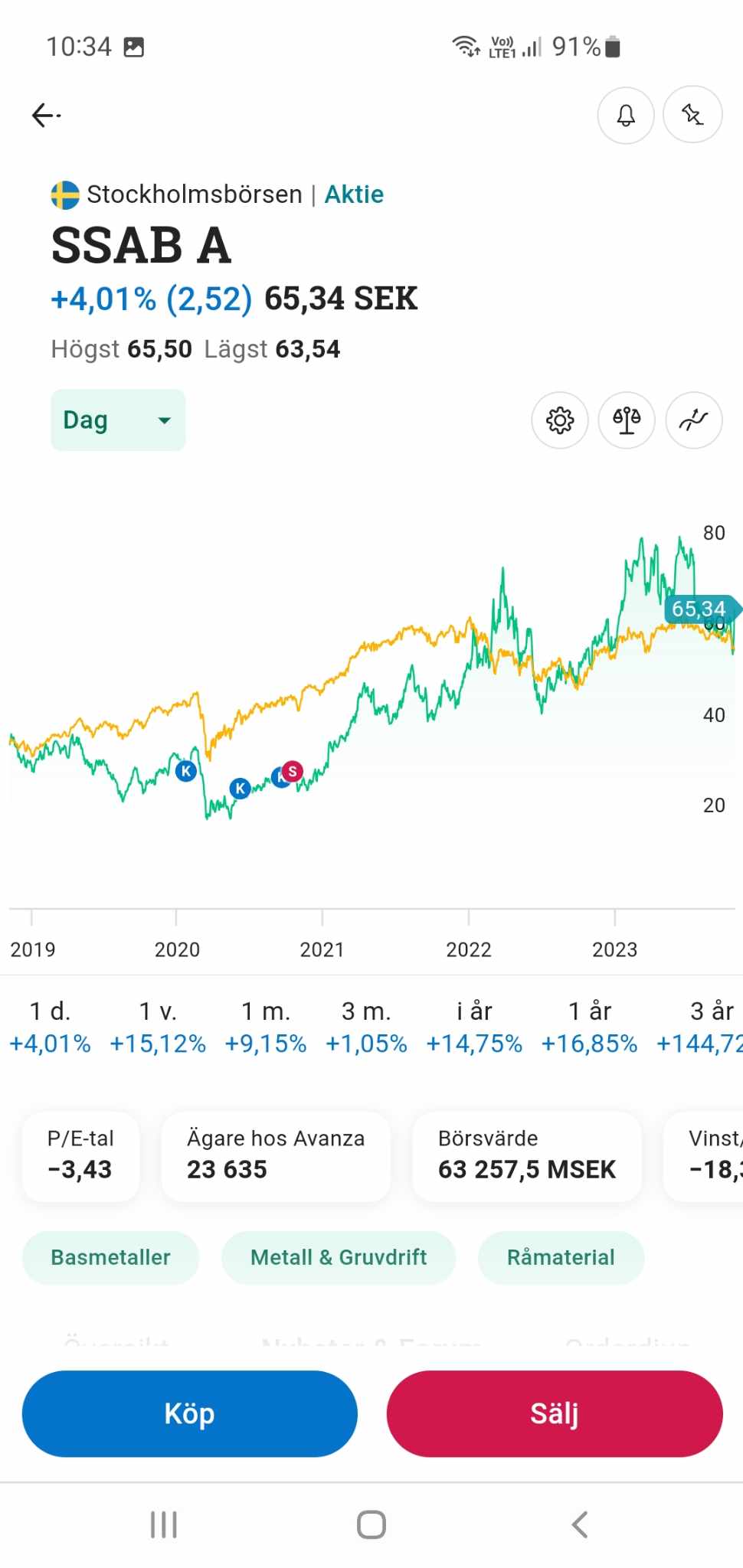Tap the back arrow icon

46,116
